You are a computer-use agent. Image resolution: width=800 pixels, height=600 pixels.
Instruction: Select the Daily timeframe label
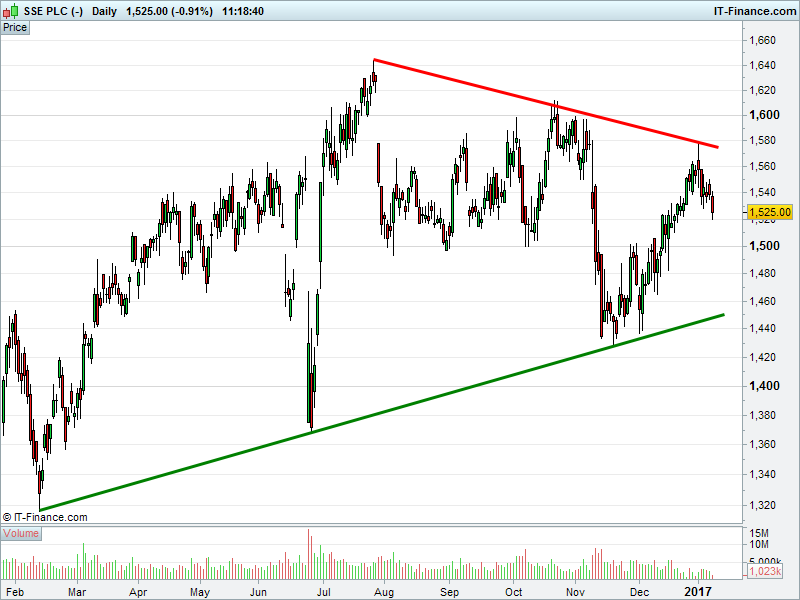pos(104,11)
